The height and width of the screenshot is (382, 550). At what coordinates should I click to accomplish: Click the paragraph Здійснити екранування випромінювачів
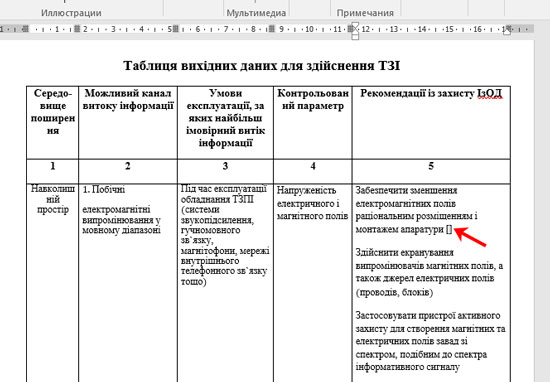click(x=429, y=272)
